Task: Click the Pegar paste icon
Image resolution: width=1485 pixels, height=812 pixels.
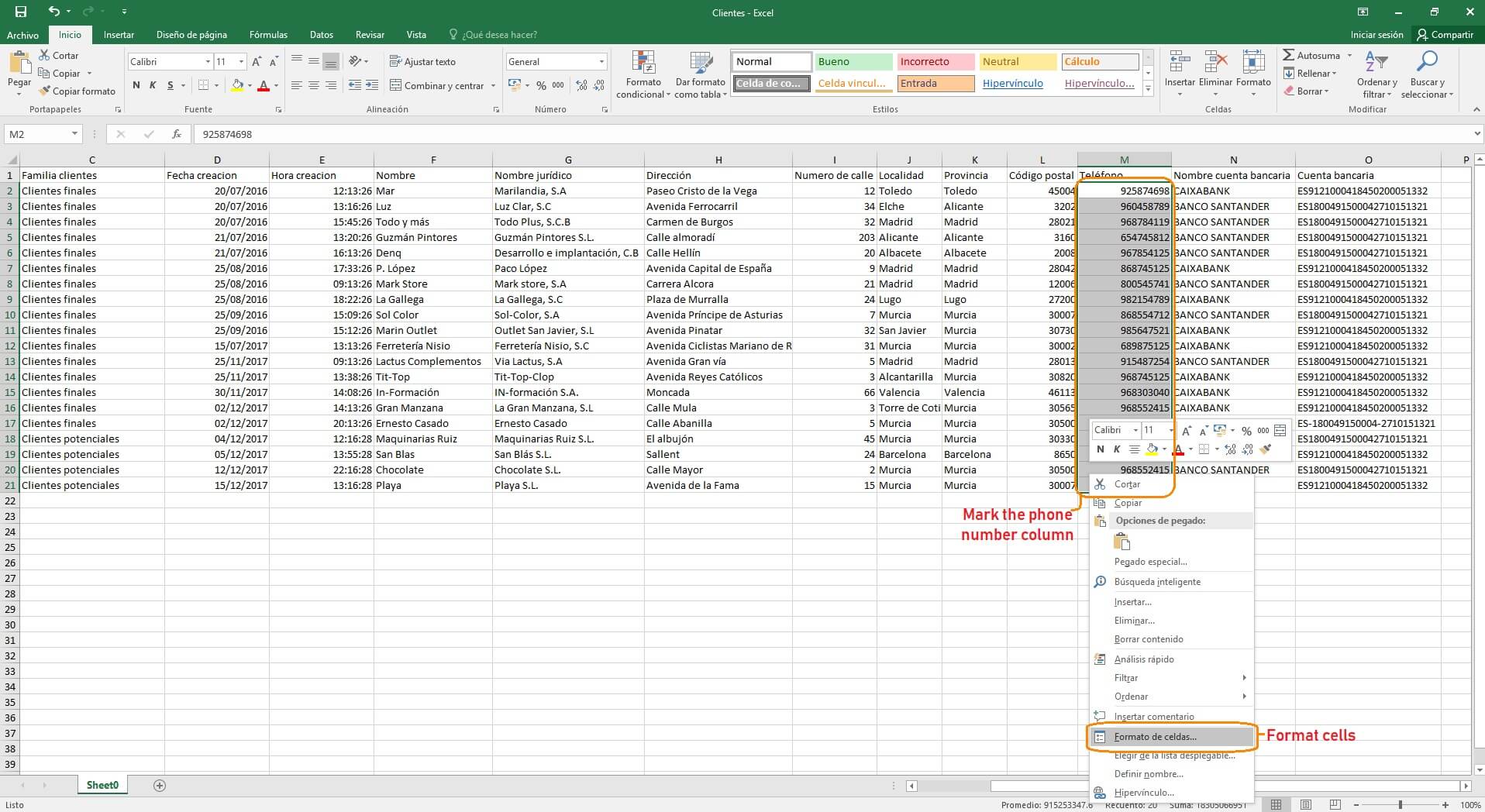Action: [19, 62]
